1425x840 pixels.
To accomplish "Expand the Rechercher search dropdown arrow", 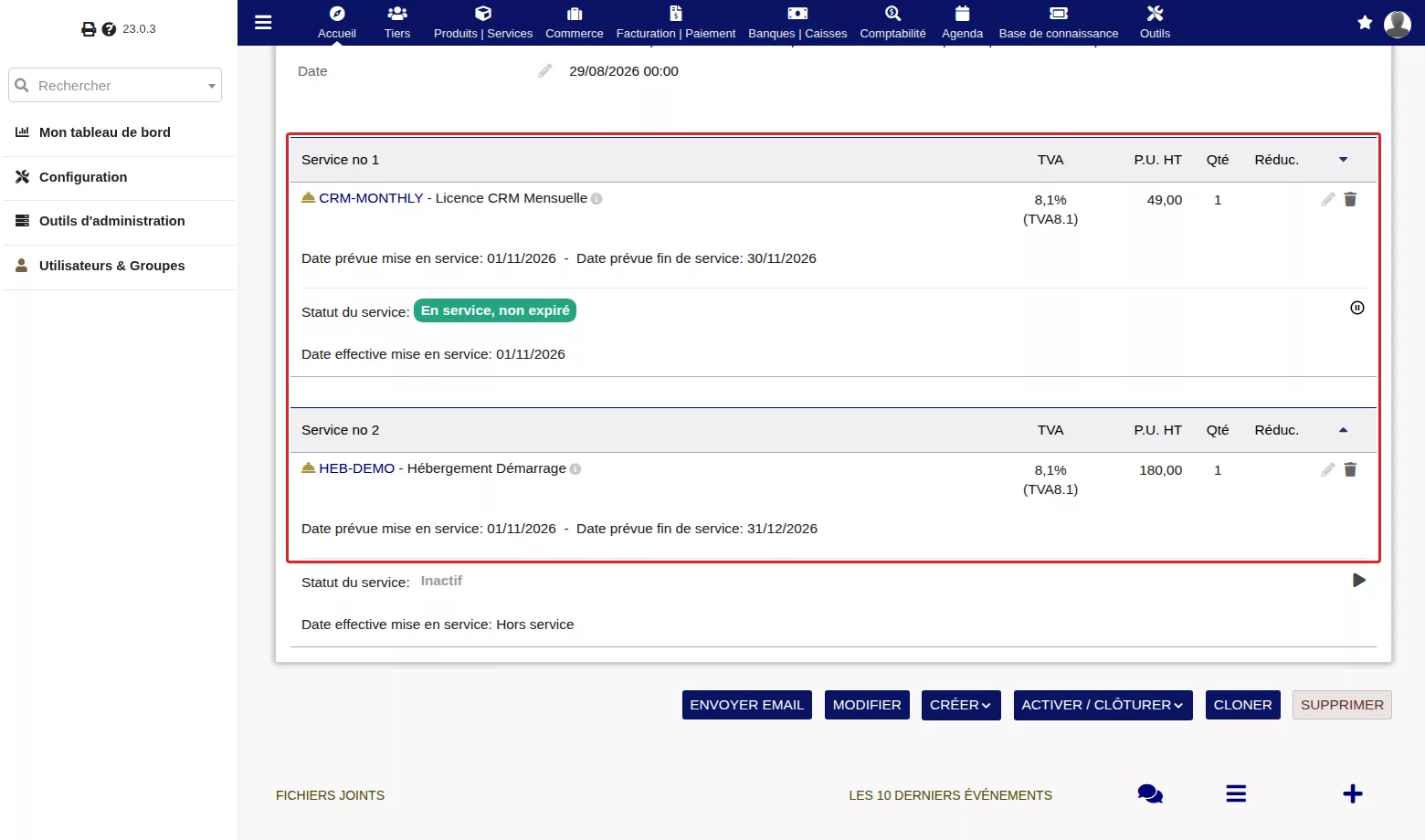I will pyautogui.click(x=212, y=86).
